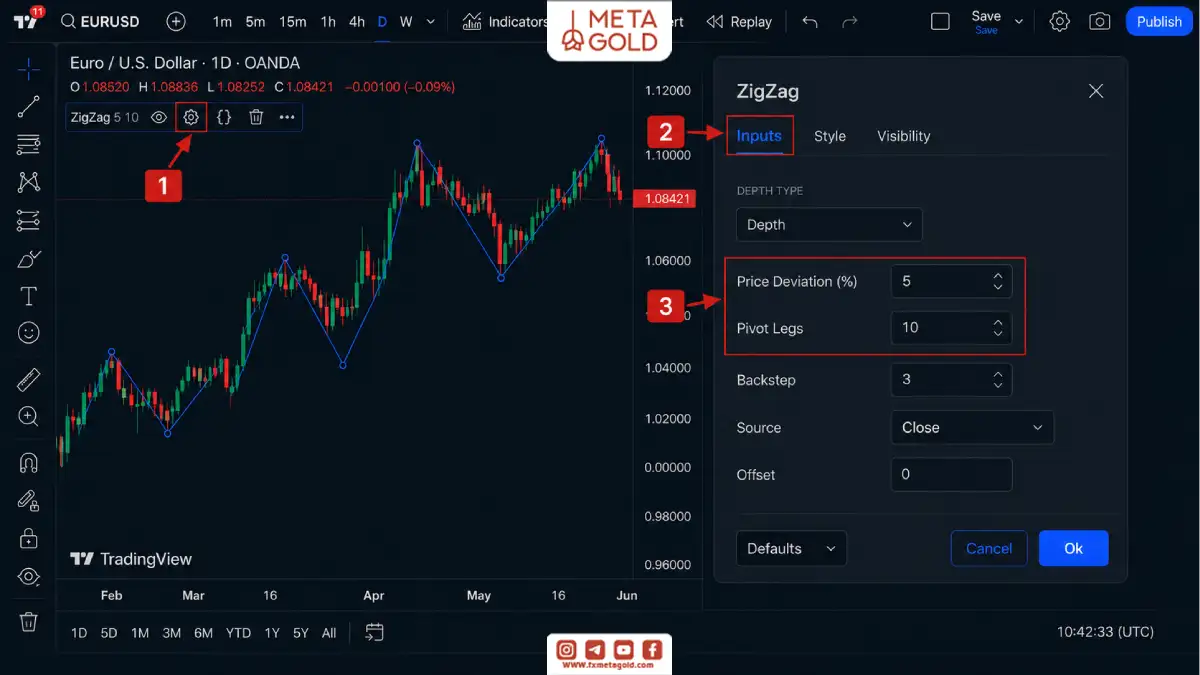Toggle magnet mode in left toolbar

(29, 463)
